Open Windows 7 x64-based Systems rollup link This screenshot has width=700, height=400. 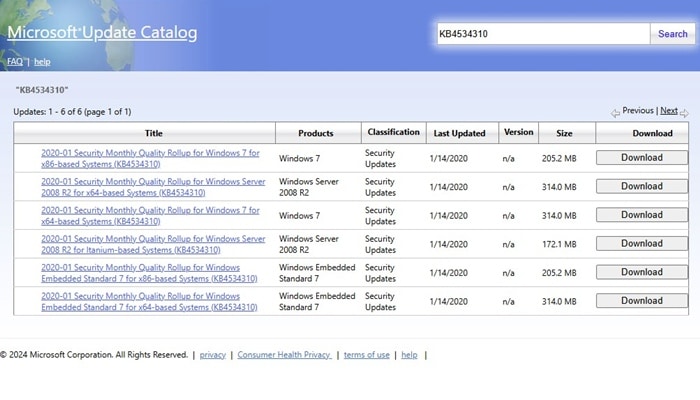150,216
